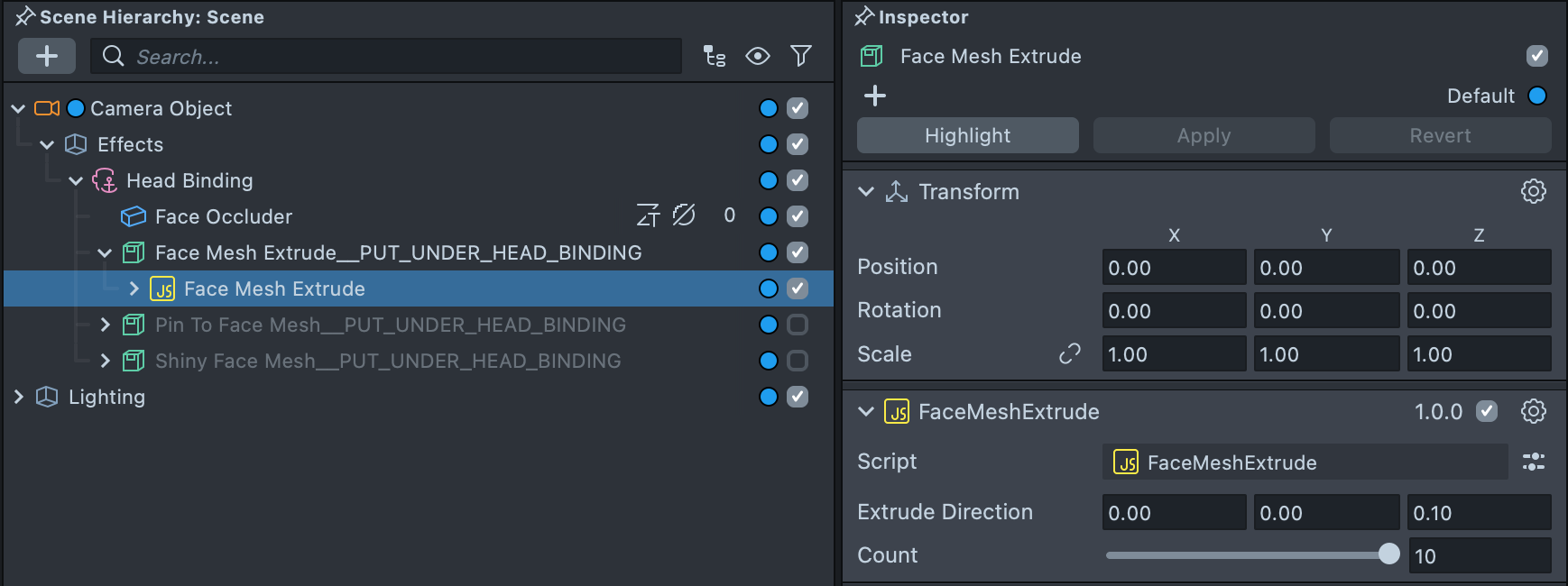
Task: Expand the Lighting object in hierarchy
Action: point(18,397)
